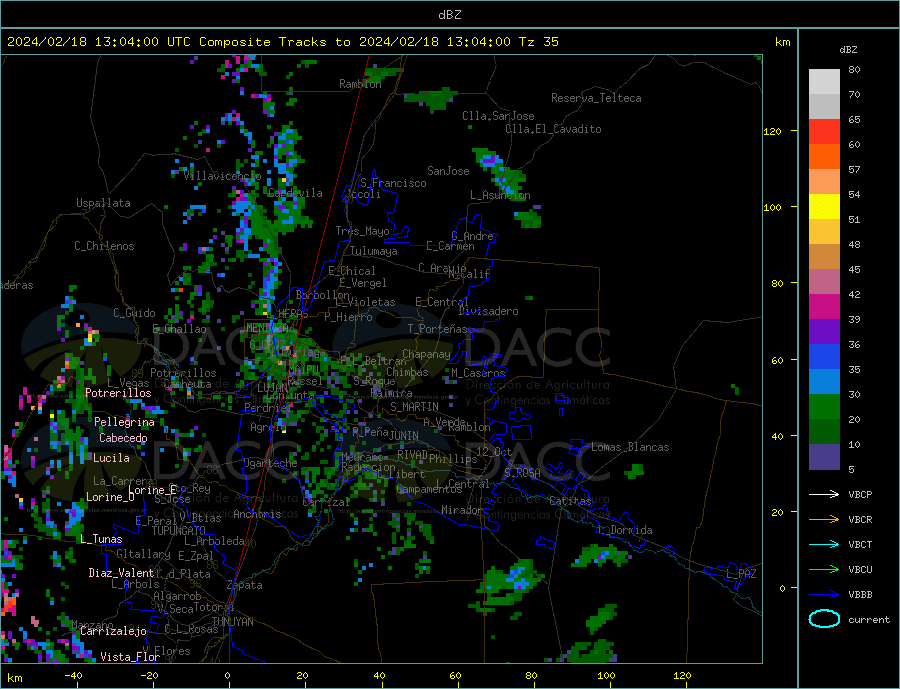Click the Uspallata map label
The image size is (900, 689).
click(103, 203)
